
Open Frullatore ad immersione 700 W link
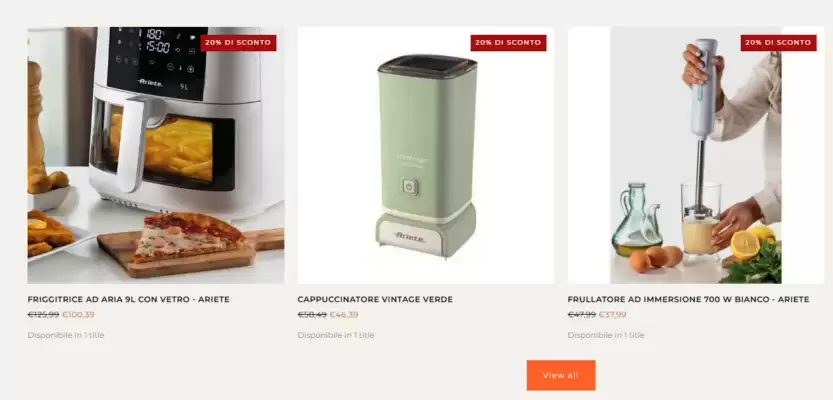click(688, 300)
